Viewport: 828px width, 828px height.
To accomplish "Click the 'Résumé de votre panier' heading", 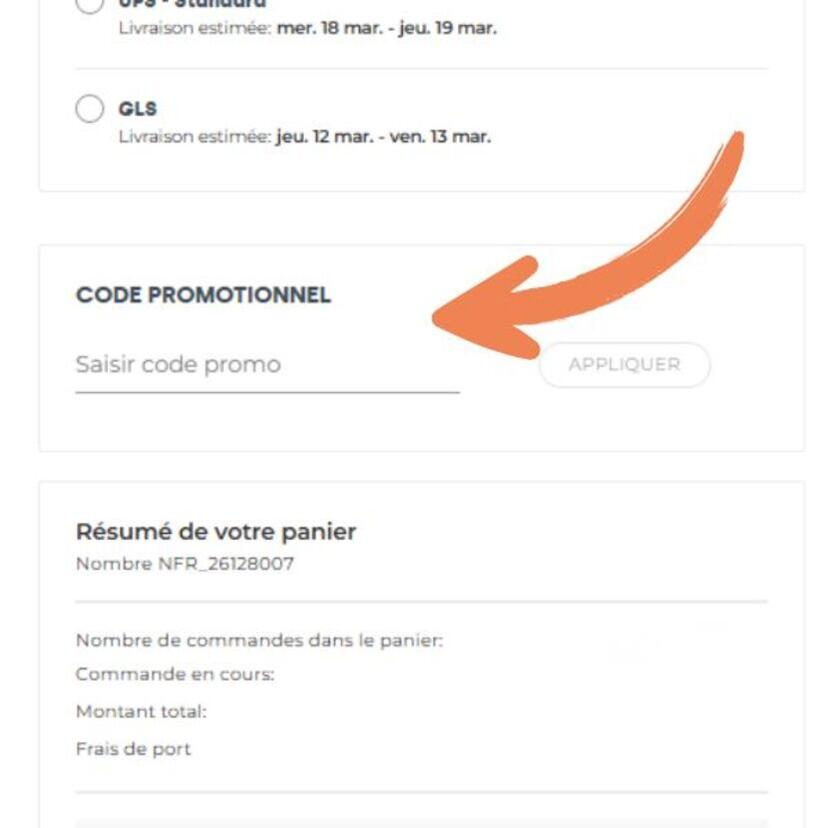I will click(216, 532).
